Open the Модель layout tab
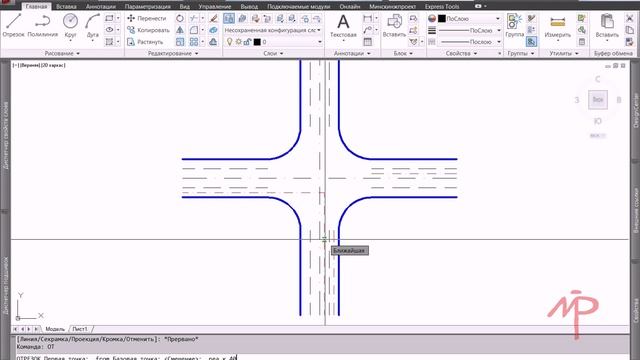 (55, 329)
